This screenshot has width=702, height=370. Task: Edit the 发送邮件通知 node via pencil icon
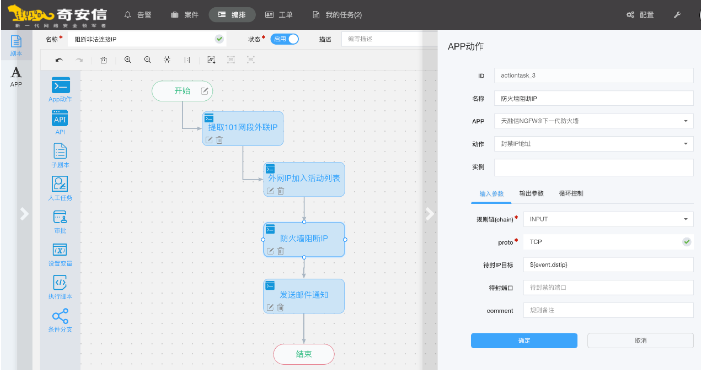(270, 307)
